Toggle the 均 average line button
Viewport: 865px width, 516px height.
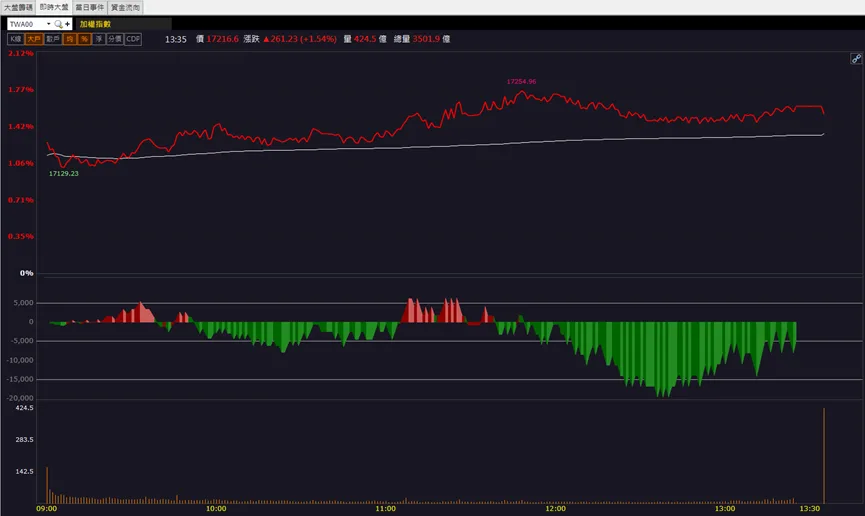70,39
